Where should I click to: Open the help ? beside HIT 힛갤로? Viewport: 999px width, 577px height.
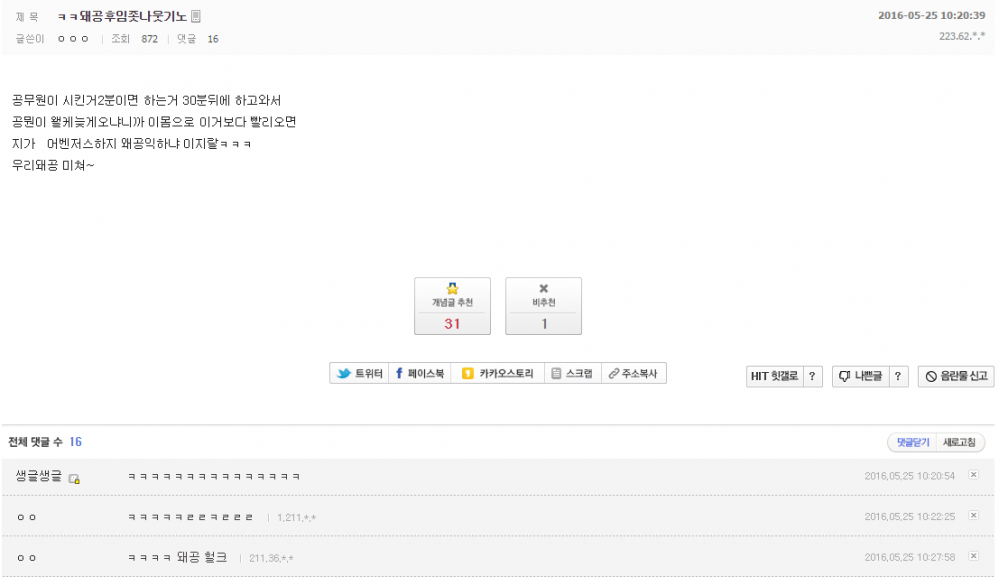coord(812,377)
